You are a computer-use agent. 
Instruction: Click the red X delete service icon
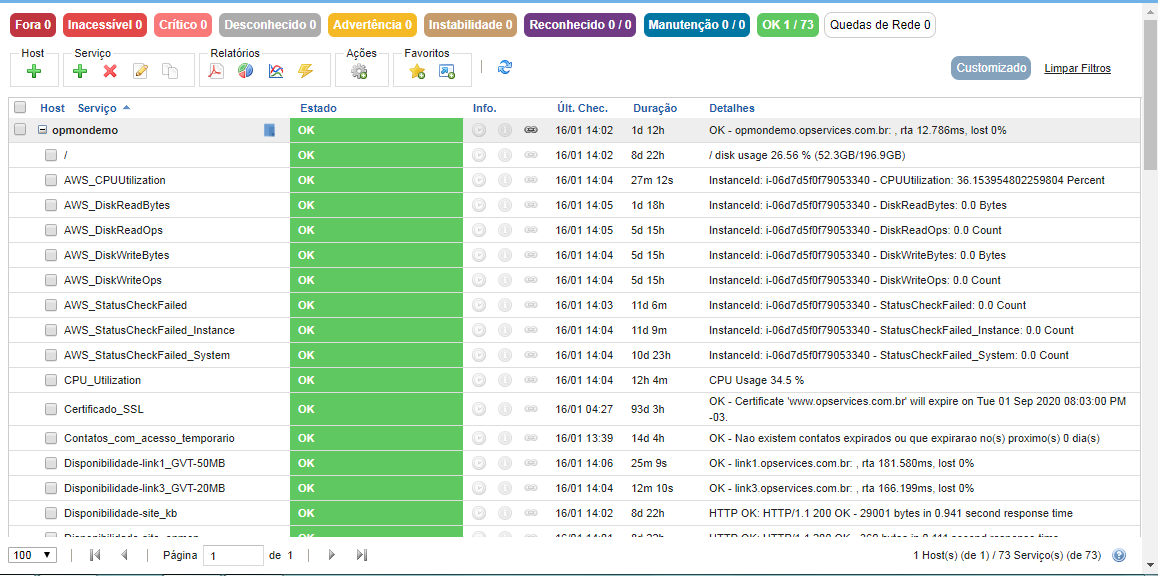click(110, 71)
